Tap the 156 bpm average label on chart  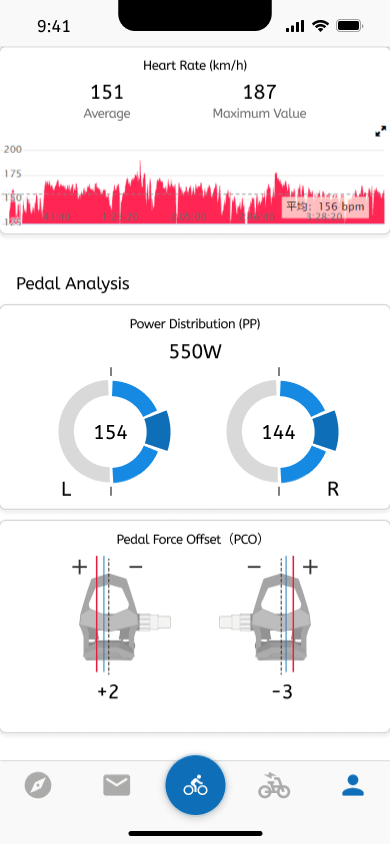point(325,206)
